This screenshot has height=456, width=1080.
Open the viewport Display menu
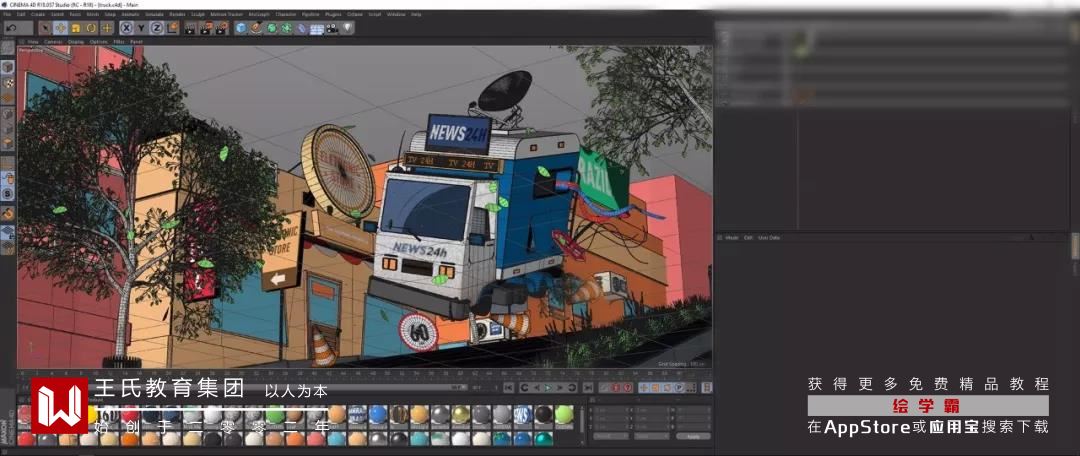pyautogui.click(x=76, y=41)
